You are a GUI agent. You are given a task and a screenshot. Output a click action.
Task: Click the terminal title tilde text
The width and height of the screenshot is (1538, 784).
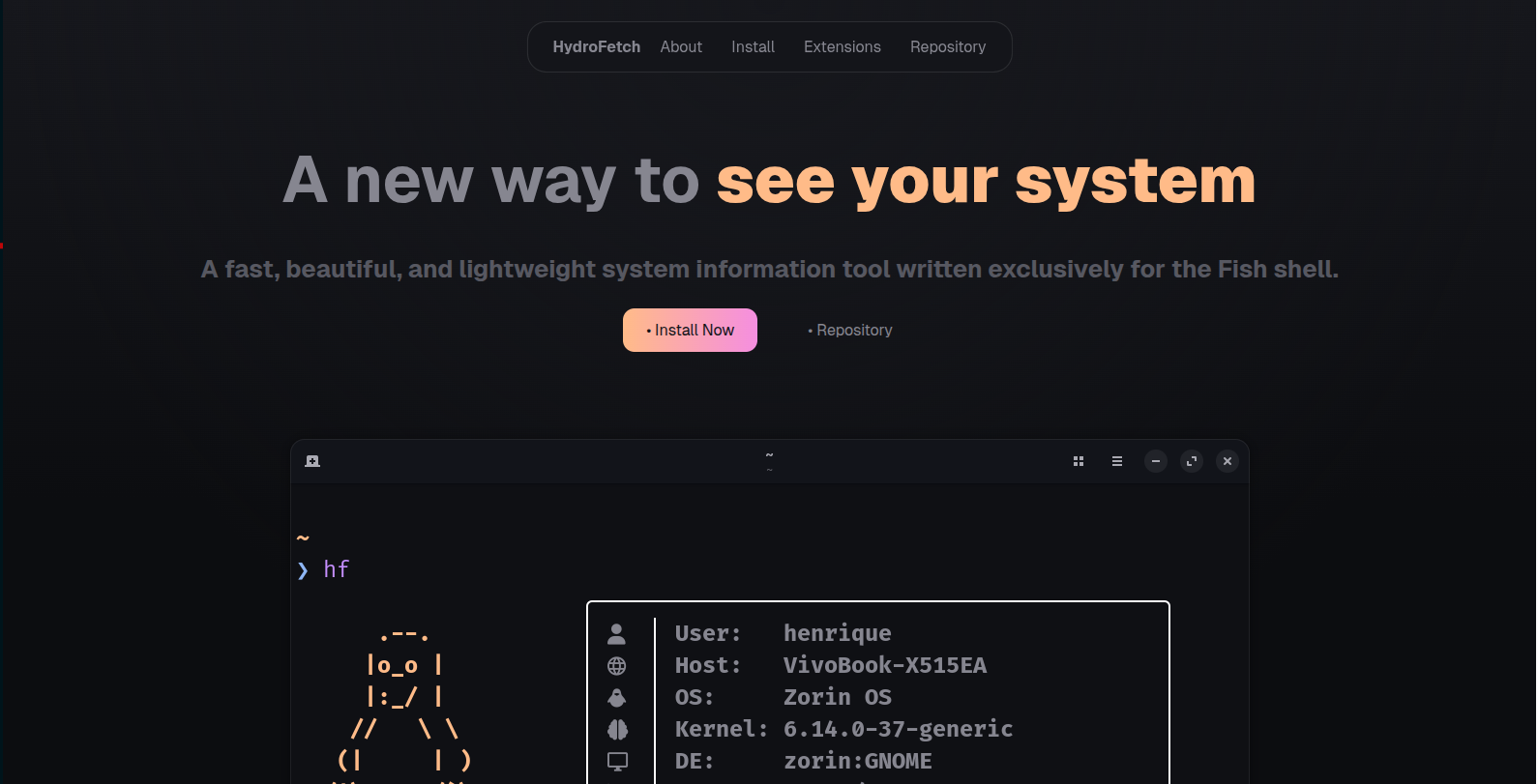click(x=769, y=454)
